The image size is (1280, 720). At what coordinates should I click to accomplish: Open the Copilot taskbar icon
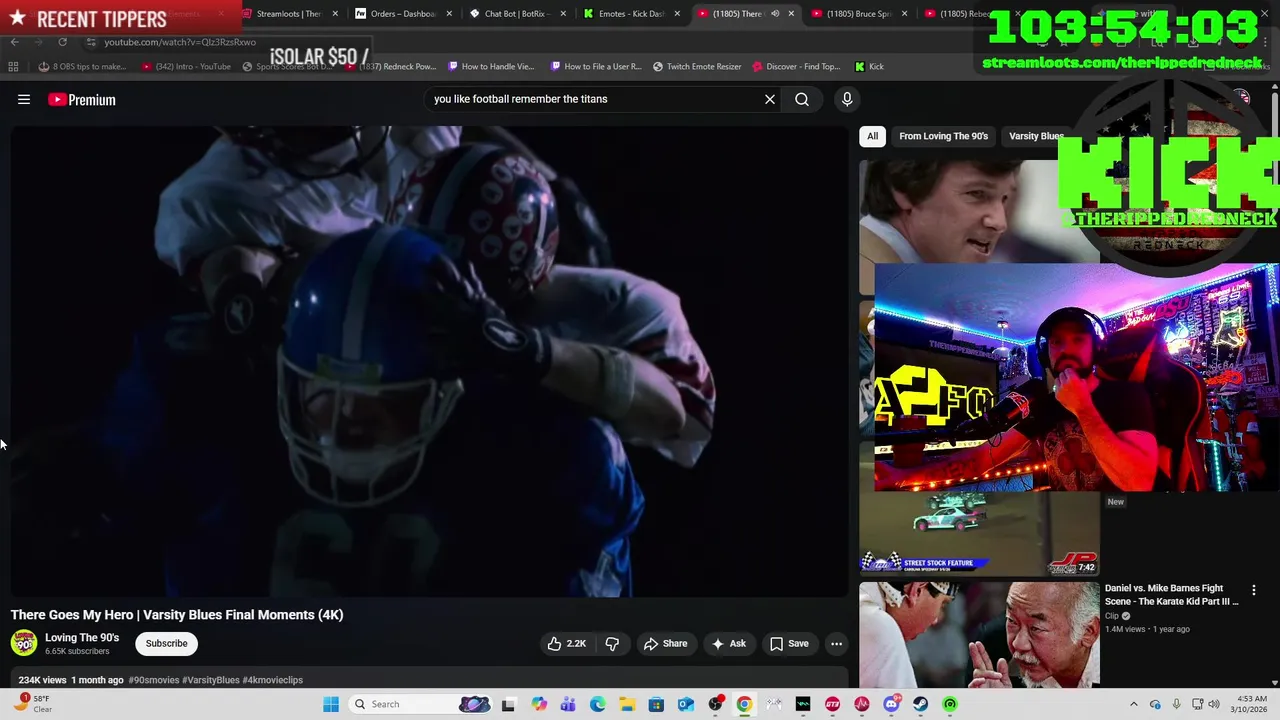tap(539, 704)
